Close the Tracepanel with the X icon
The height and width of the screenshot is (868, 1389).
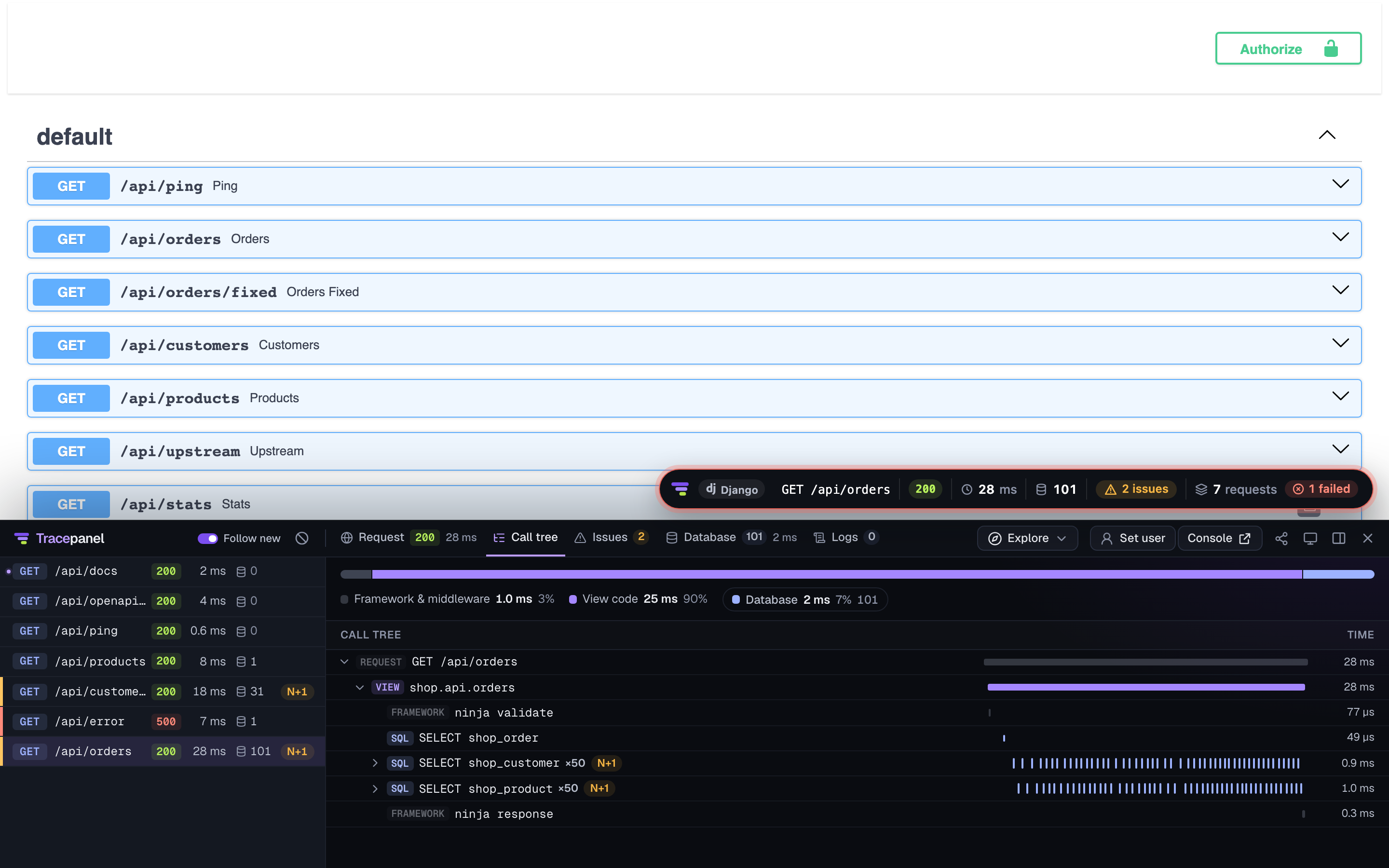pyautogui.click(x=1368, y=538)
